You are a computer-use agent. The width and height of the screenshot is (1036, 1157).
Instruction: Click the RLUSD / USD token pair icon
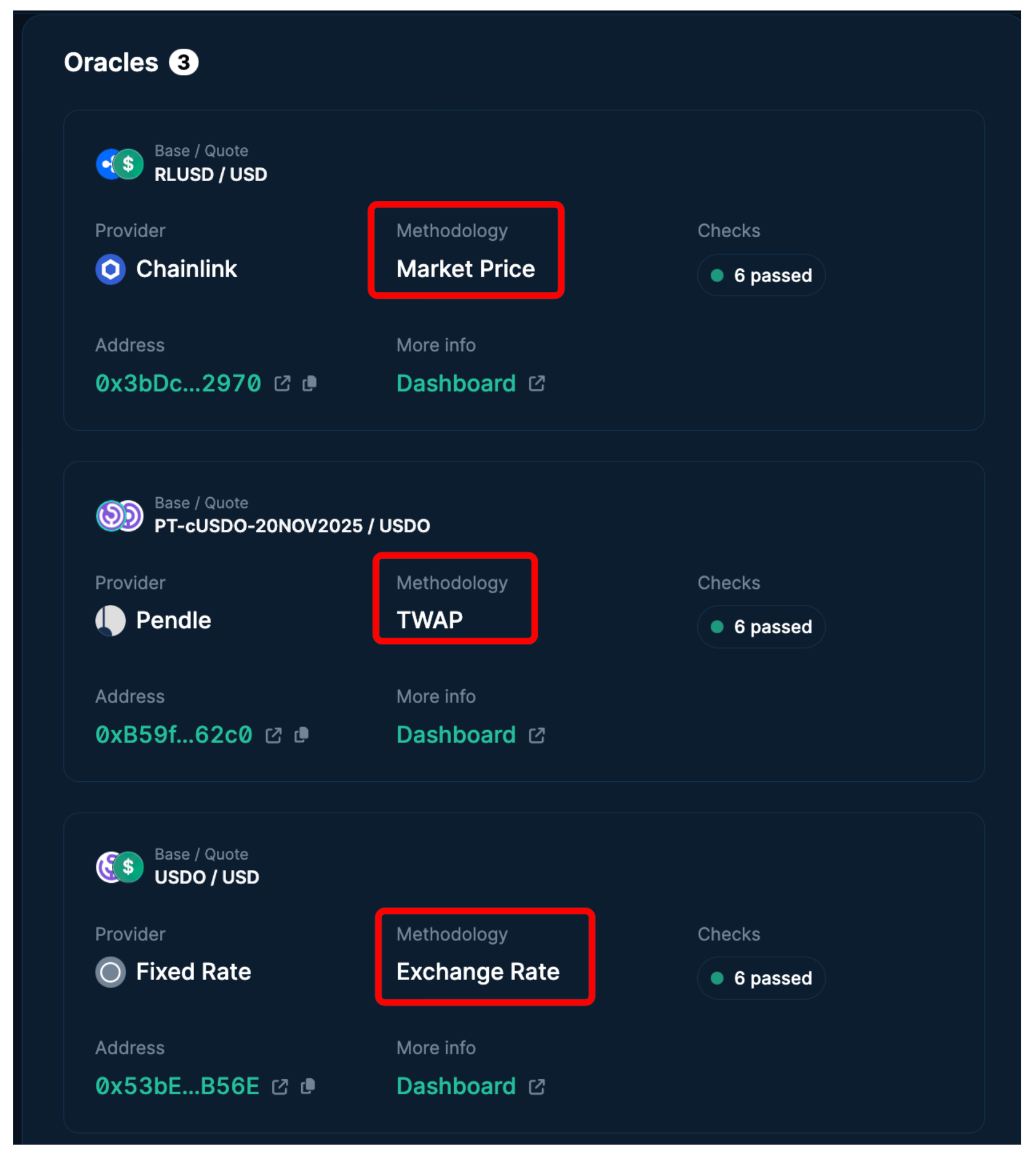click(x=119, y=164)
